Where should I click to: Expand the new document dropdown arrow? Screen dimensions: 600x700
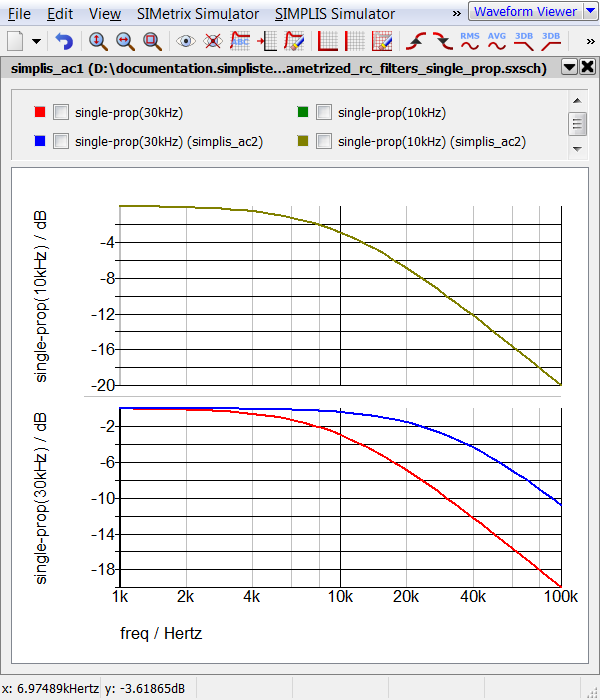click(x=37, y=42)
